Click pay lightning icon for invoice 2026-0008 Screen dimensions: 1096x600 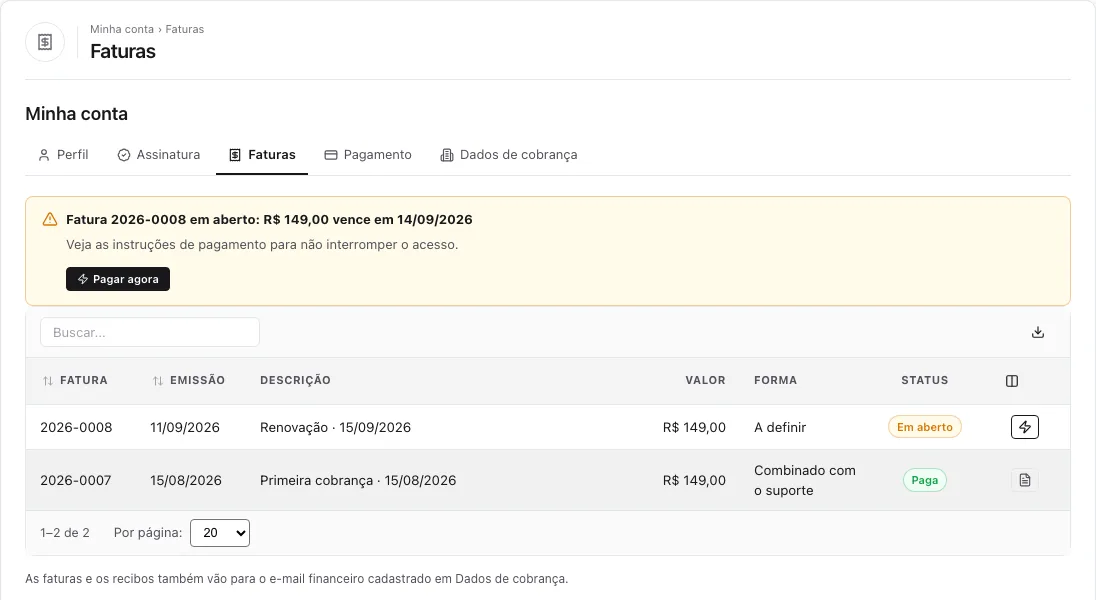coord(1025,427)
